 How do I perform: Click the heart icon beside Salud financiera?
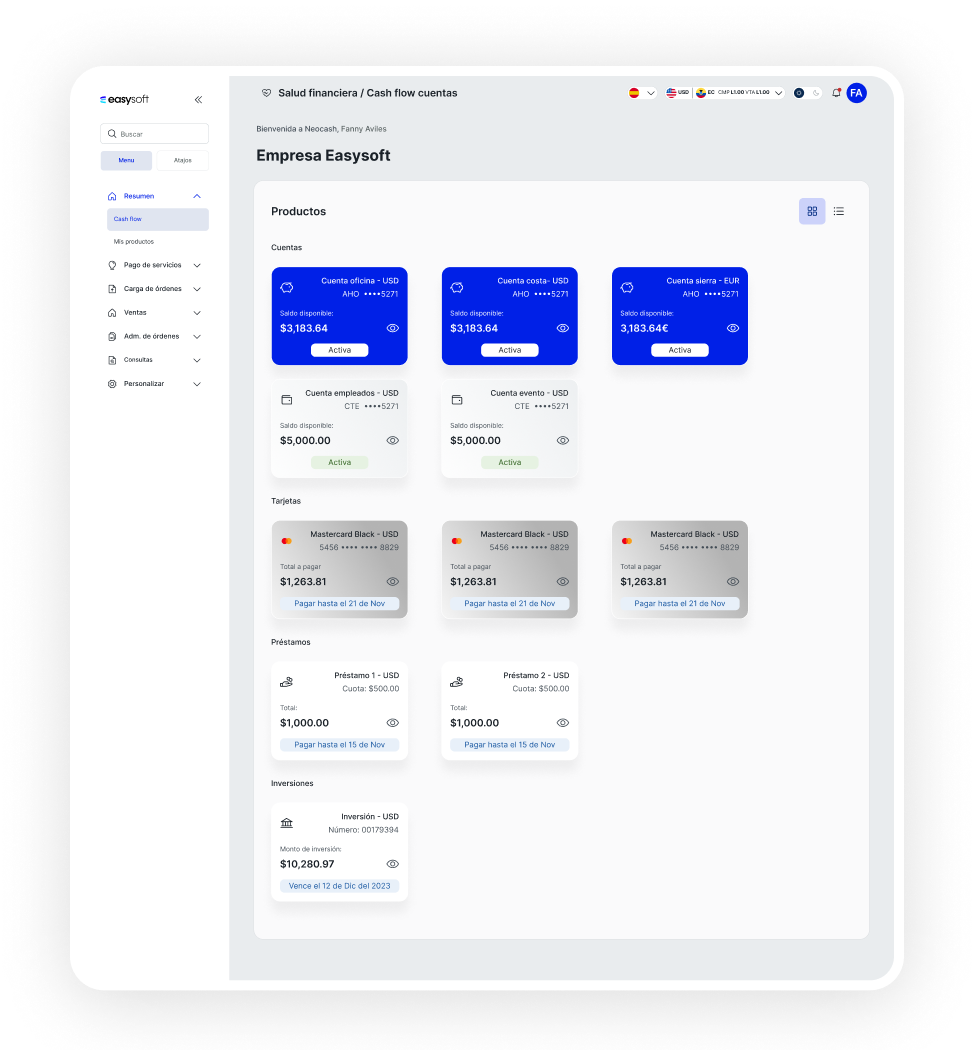(266, 93)
